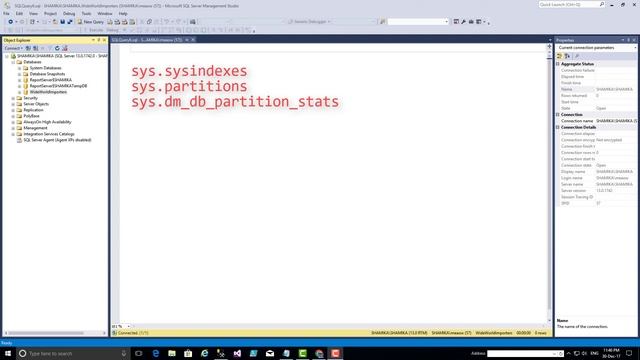This screenshot has height=360, width=640.
Task: Open the Edit menu
Action: 19,13
